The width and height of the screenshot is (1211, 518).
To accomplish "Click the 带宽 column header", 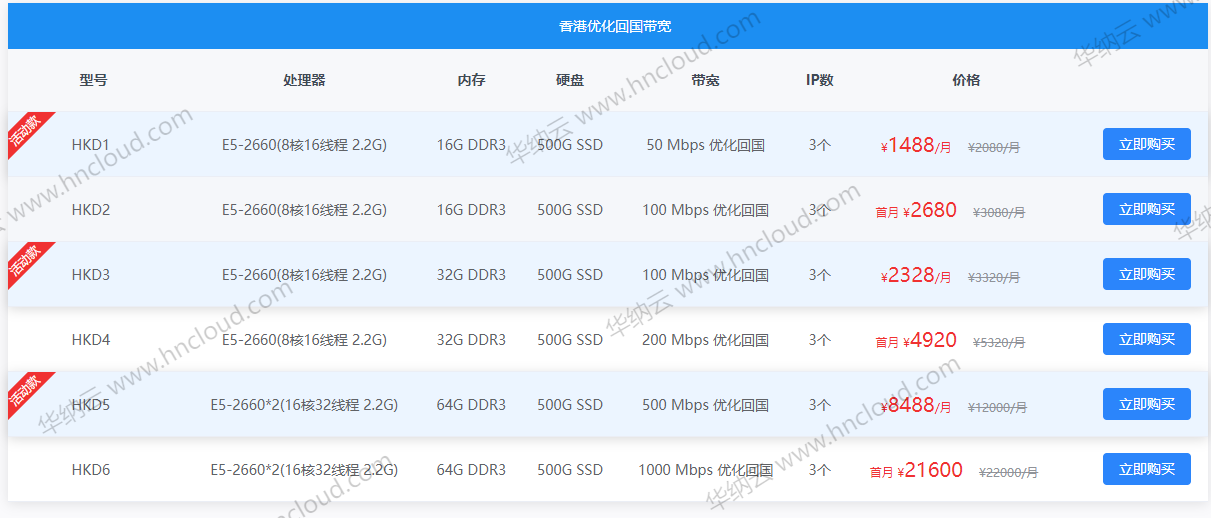I will pyautogui.click(x=705, y=80).
